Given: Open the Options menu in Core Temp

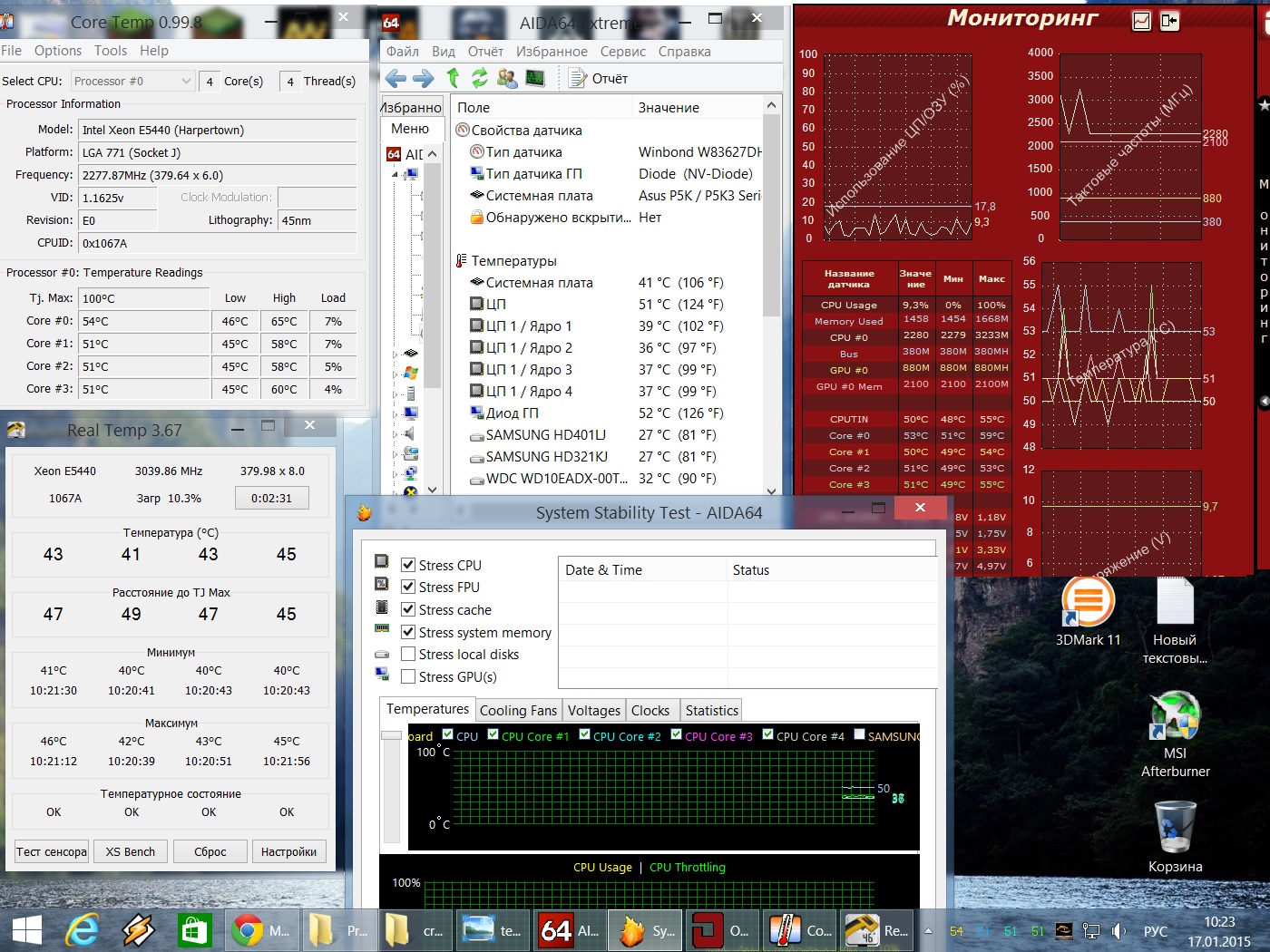Looking at the screenshot, I should [x=58, y=51].
